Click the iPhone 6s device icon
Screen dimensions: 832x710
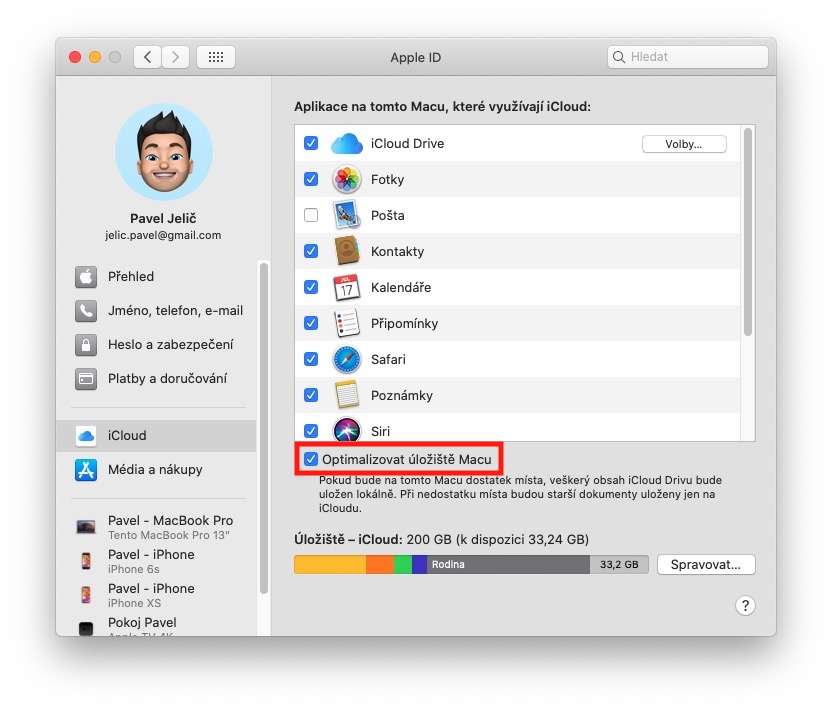click(x=86, y=560)
